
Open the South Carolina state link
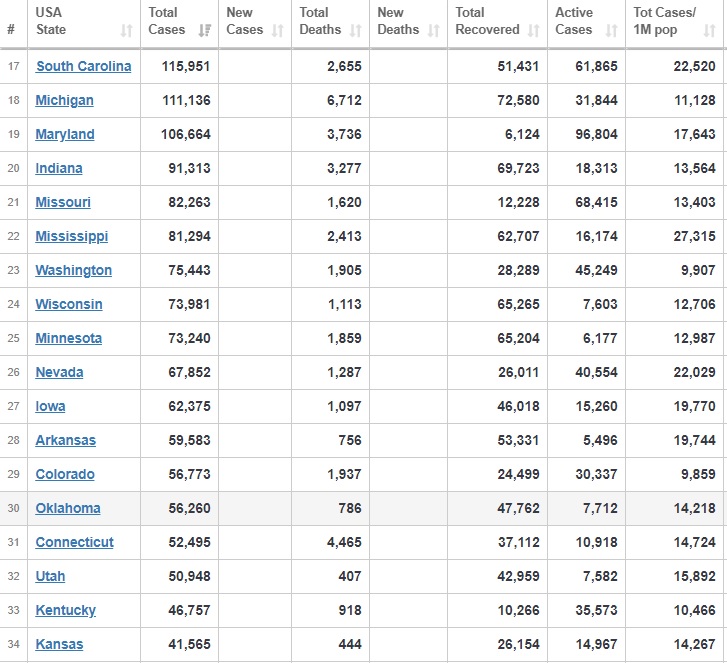83,67
